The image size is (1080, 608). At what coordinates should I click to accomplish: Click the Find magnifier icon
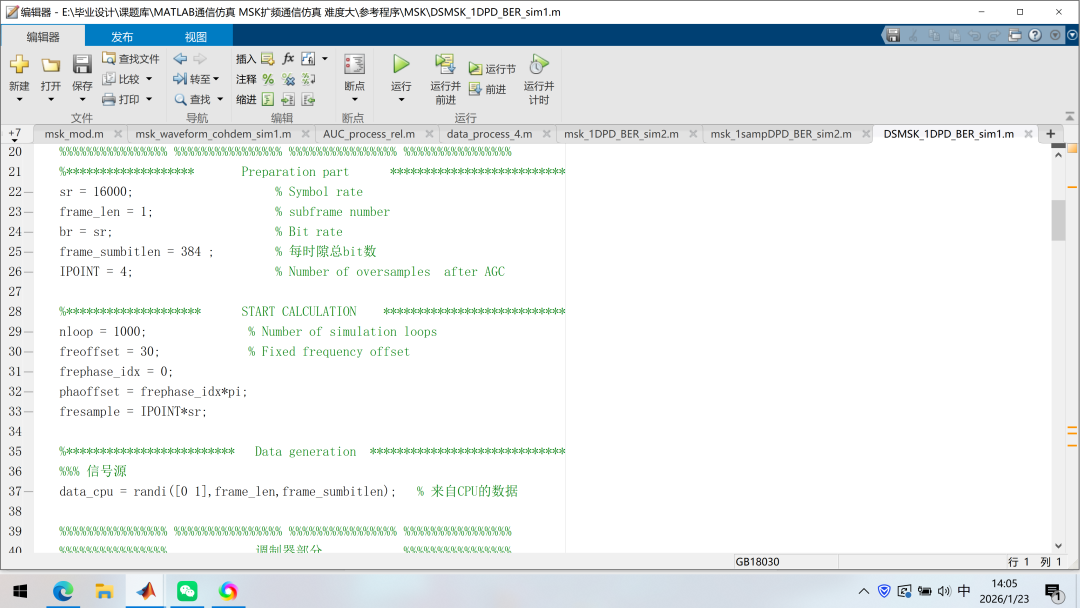pos(180,99)
